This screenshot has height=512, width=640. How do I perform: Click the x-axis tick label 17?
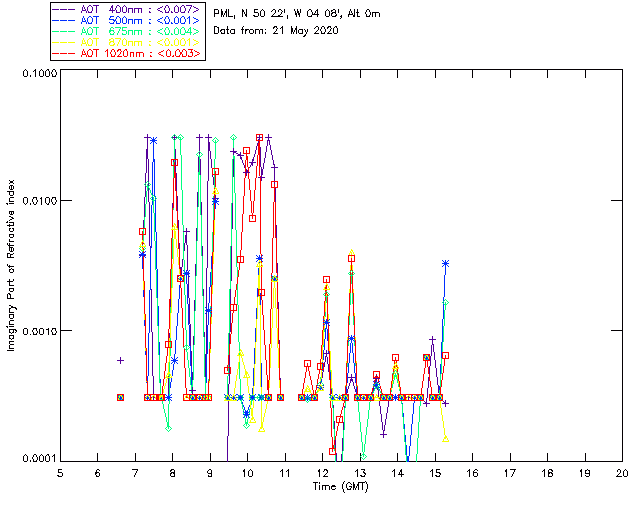click(x=510, y=473)
